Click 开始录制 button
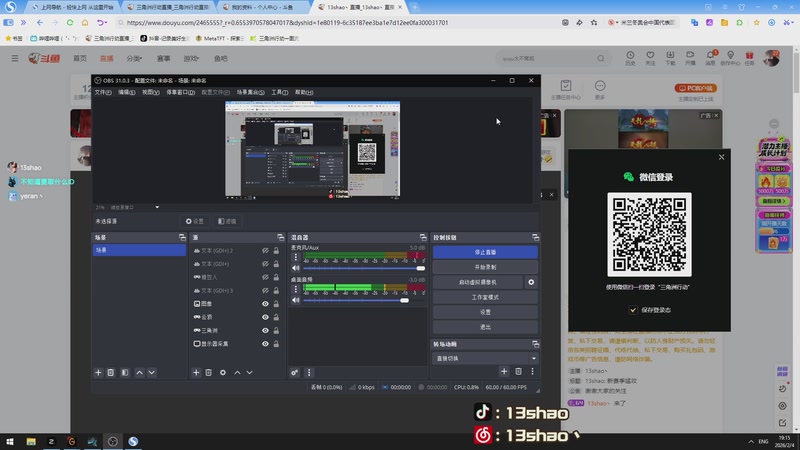Viewport: 800px width, 450px height. (x=485, y=267)
